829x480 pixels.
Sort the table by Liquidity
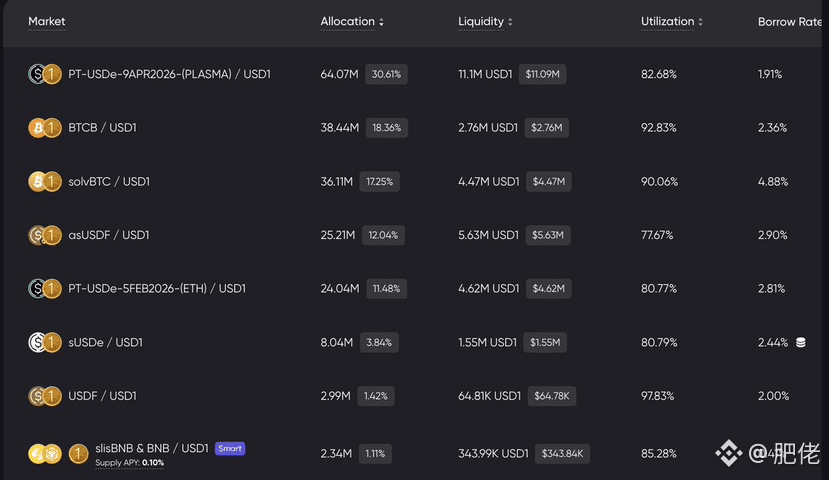pyautogui.click(x=485, y=21)
